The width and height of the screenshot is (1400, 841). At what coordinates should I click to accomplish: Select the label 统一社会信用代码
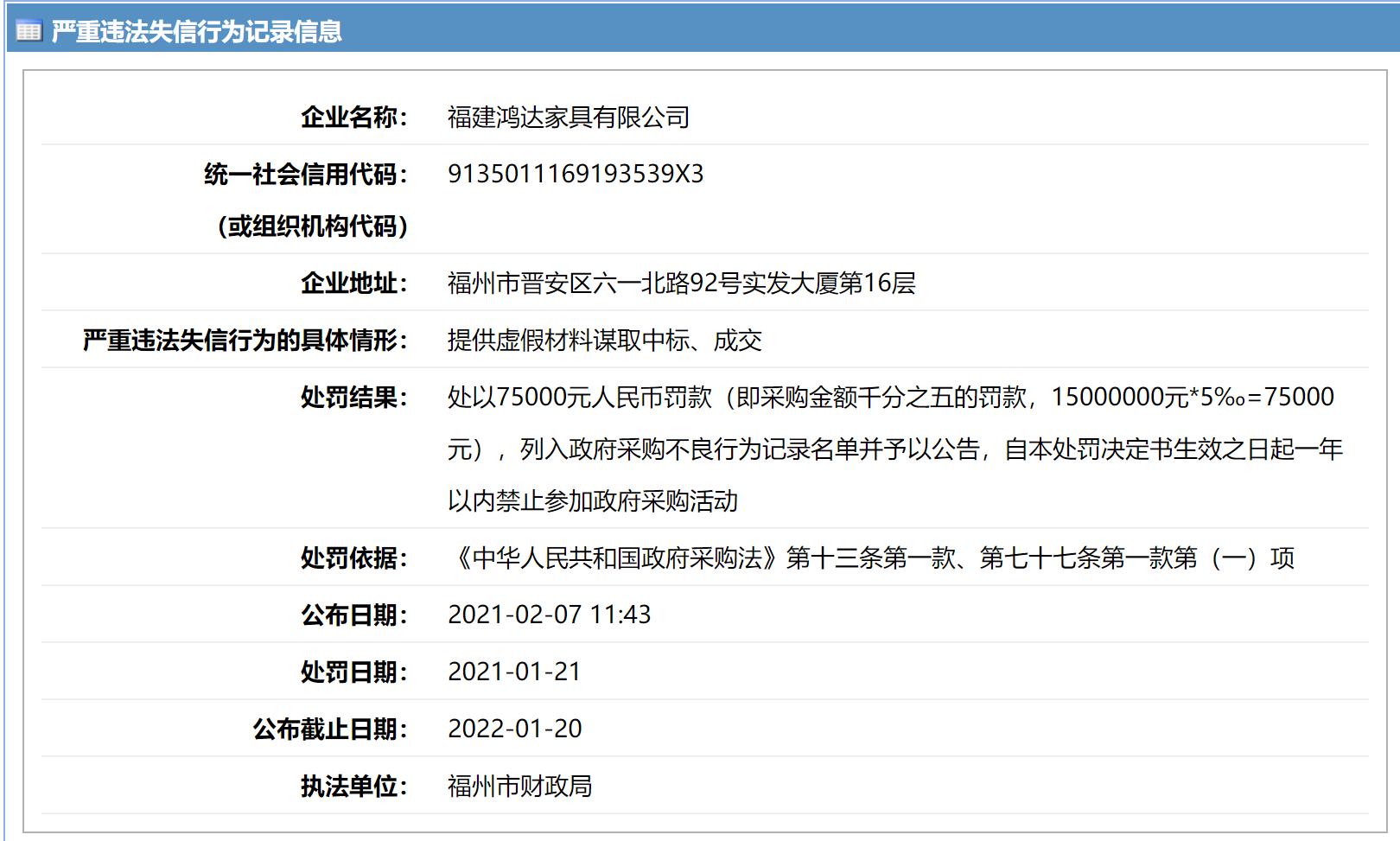[306, 174]
